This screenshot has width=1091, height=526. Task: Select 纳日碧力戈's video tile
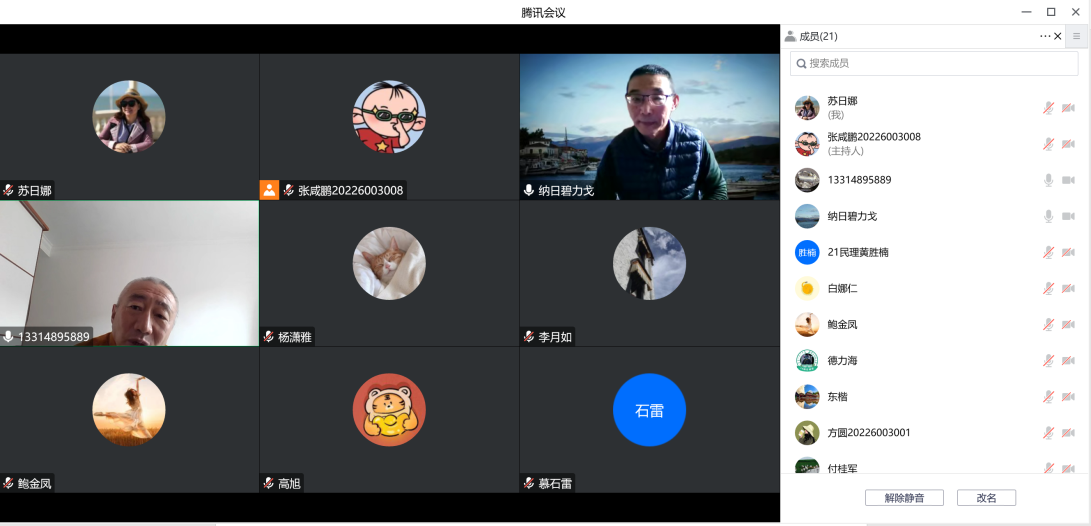pos(649,126)
